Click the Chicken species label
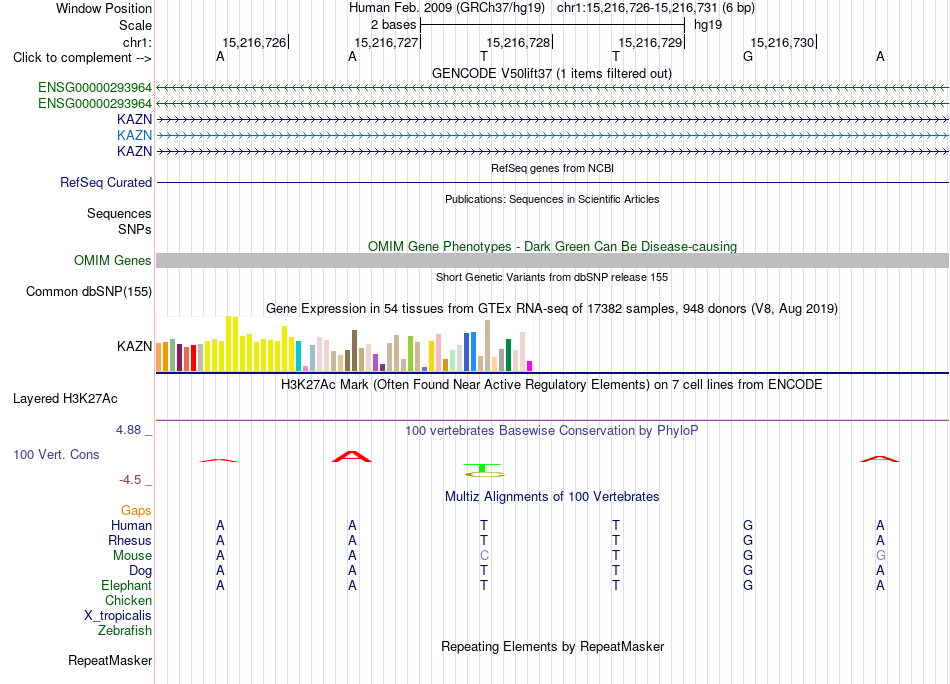950x684 pixels. 128,600
